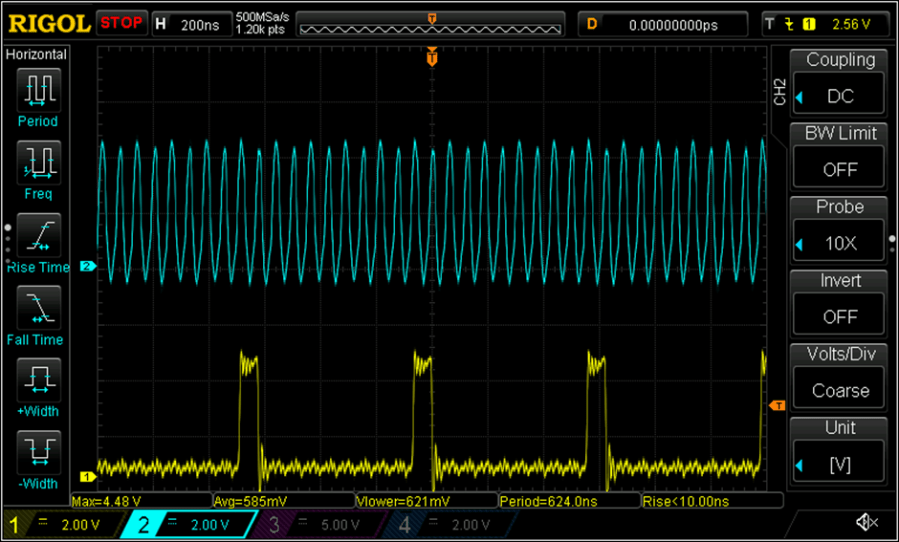
Task: Click the orange trigger position marker at top
Action: 432,58
